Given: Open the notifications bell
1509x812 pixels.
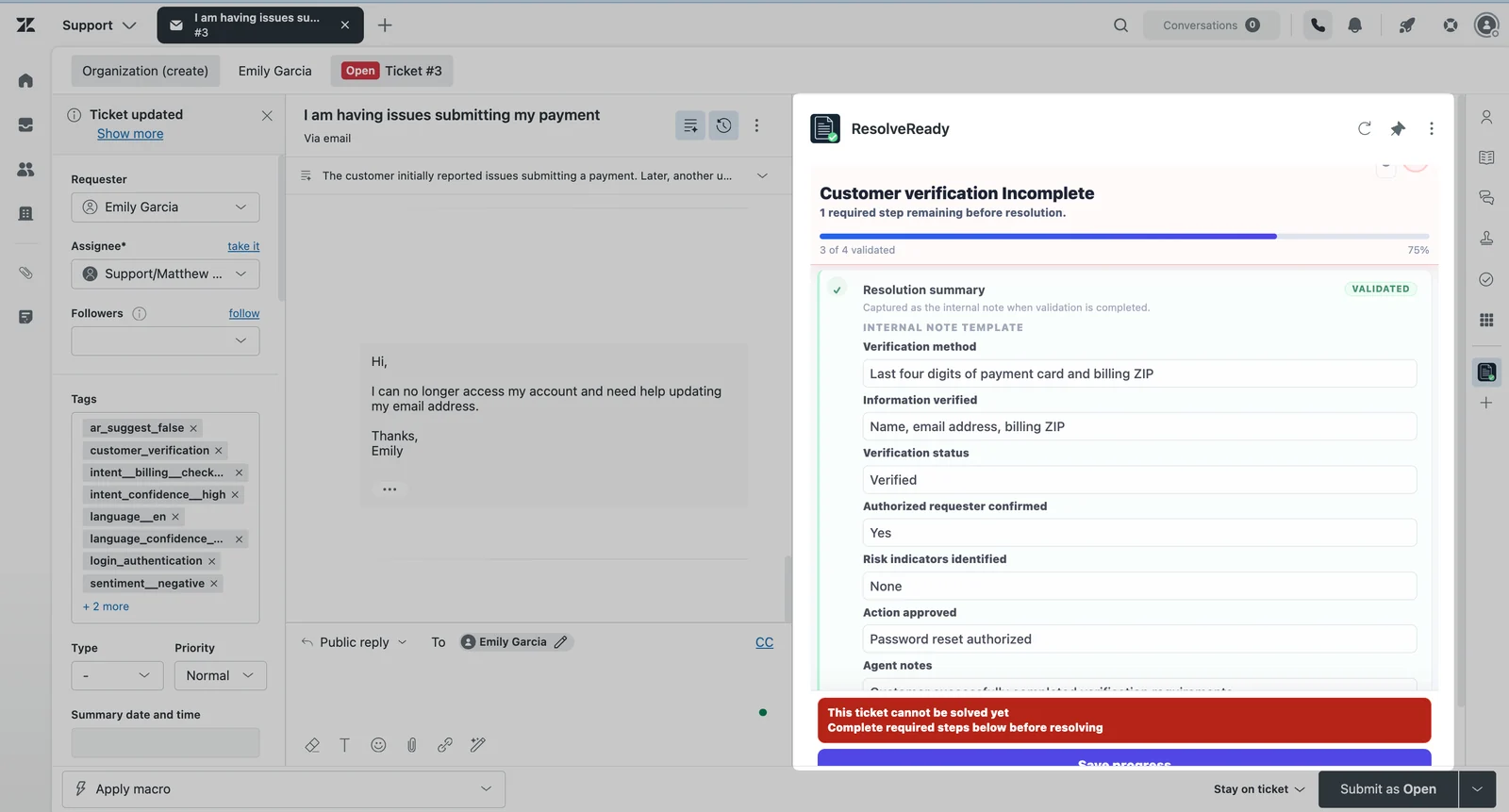Looking at the screenshot, I should click(1354, 25).
